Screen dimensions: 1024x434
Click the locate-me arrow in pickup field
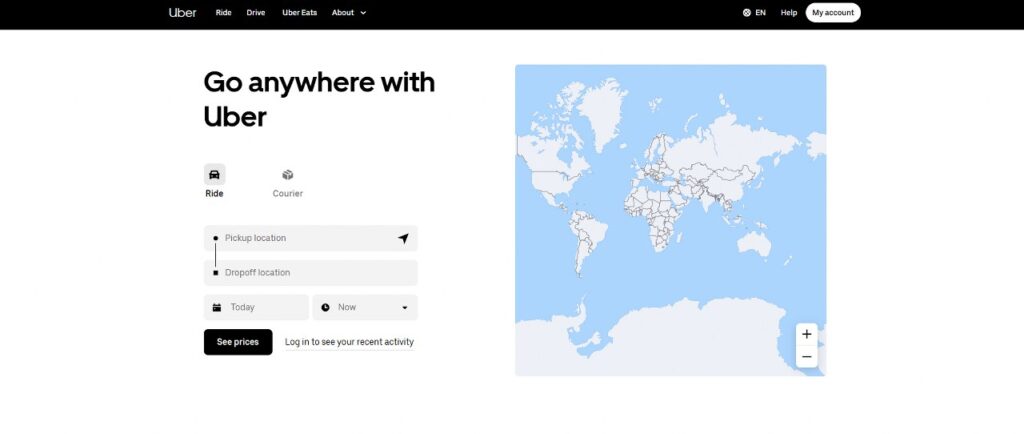(403, 238)
